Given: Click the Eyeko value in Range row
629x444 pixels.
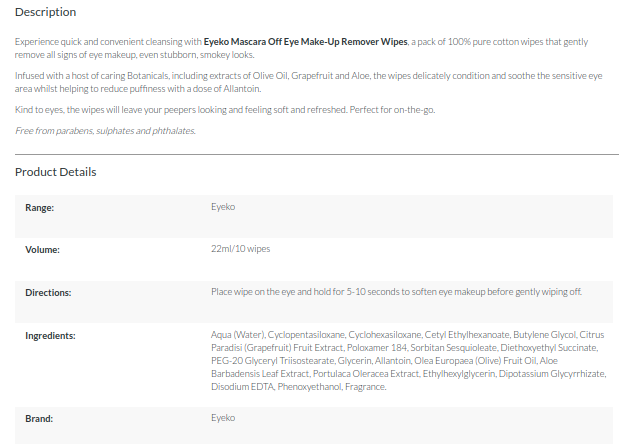Looking at the screenshot, I should coord(223,207).
